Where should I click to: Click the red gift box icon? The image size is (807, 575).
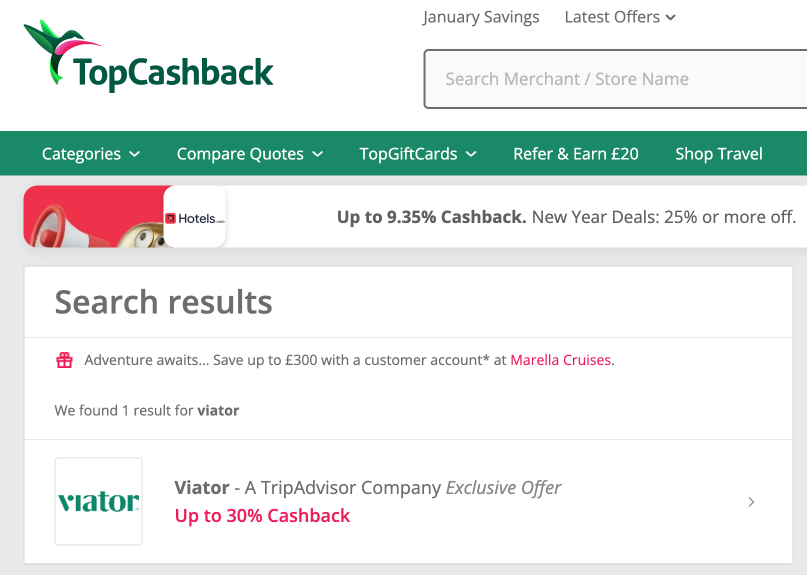(x=64, y=360)
